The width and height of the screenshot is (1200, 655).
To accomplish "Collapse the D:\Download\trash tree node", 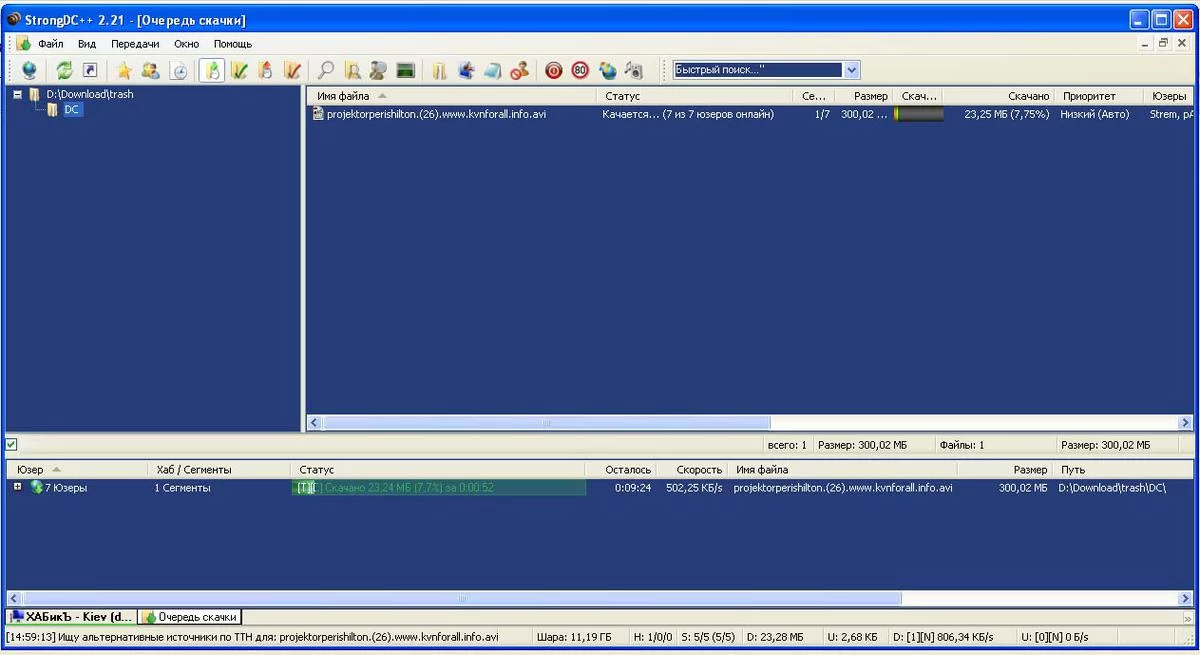I will point(18,94).
